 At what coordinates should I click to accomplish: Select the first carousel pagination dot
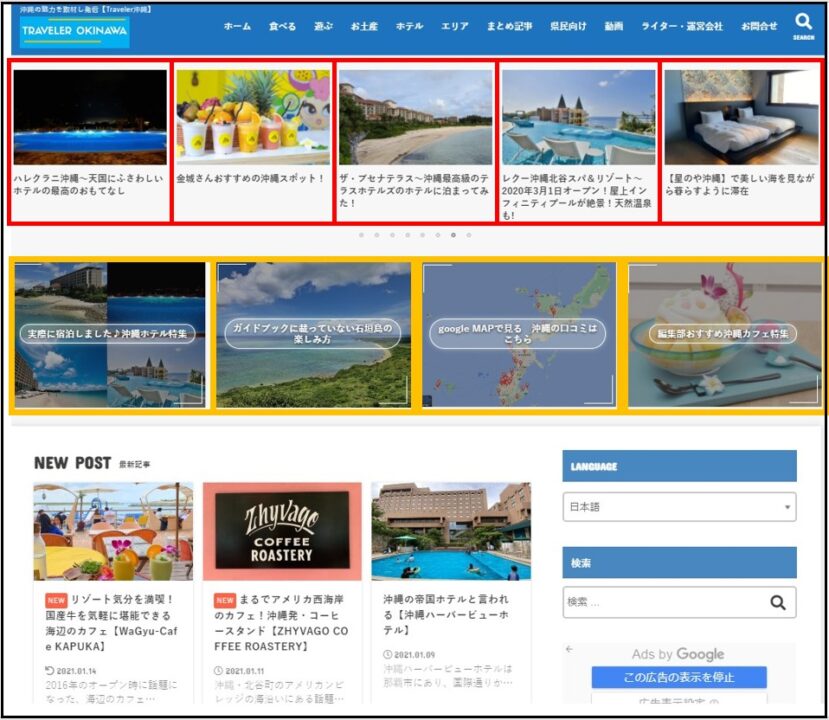[x=361, y=235]
